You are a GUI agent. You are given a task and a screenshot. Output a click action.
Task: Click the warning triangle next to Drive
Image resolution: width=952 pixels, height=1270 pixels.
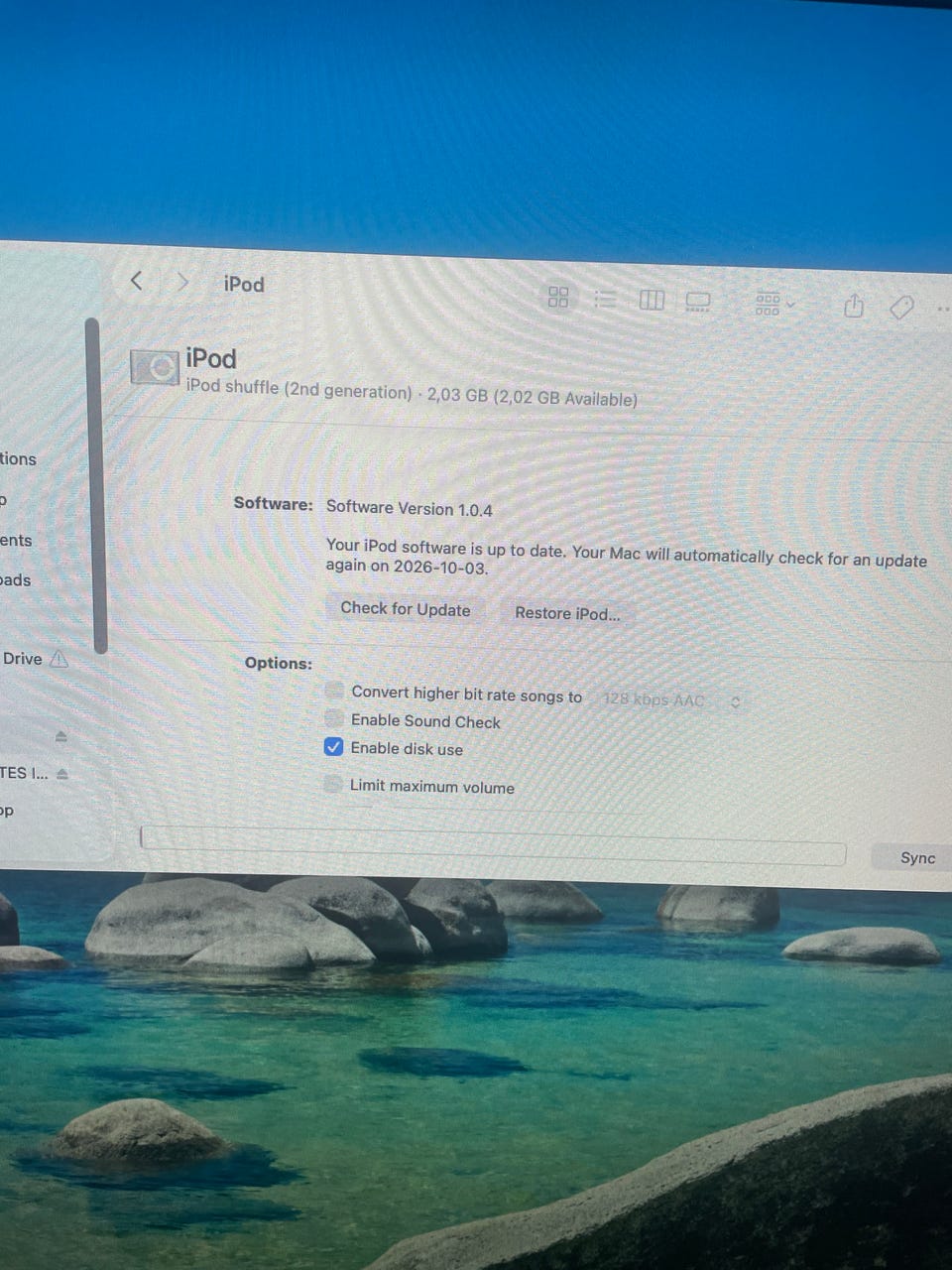pos(59,658)
